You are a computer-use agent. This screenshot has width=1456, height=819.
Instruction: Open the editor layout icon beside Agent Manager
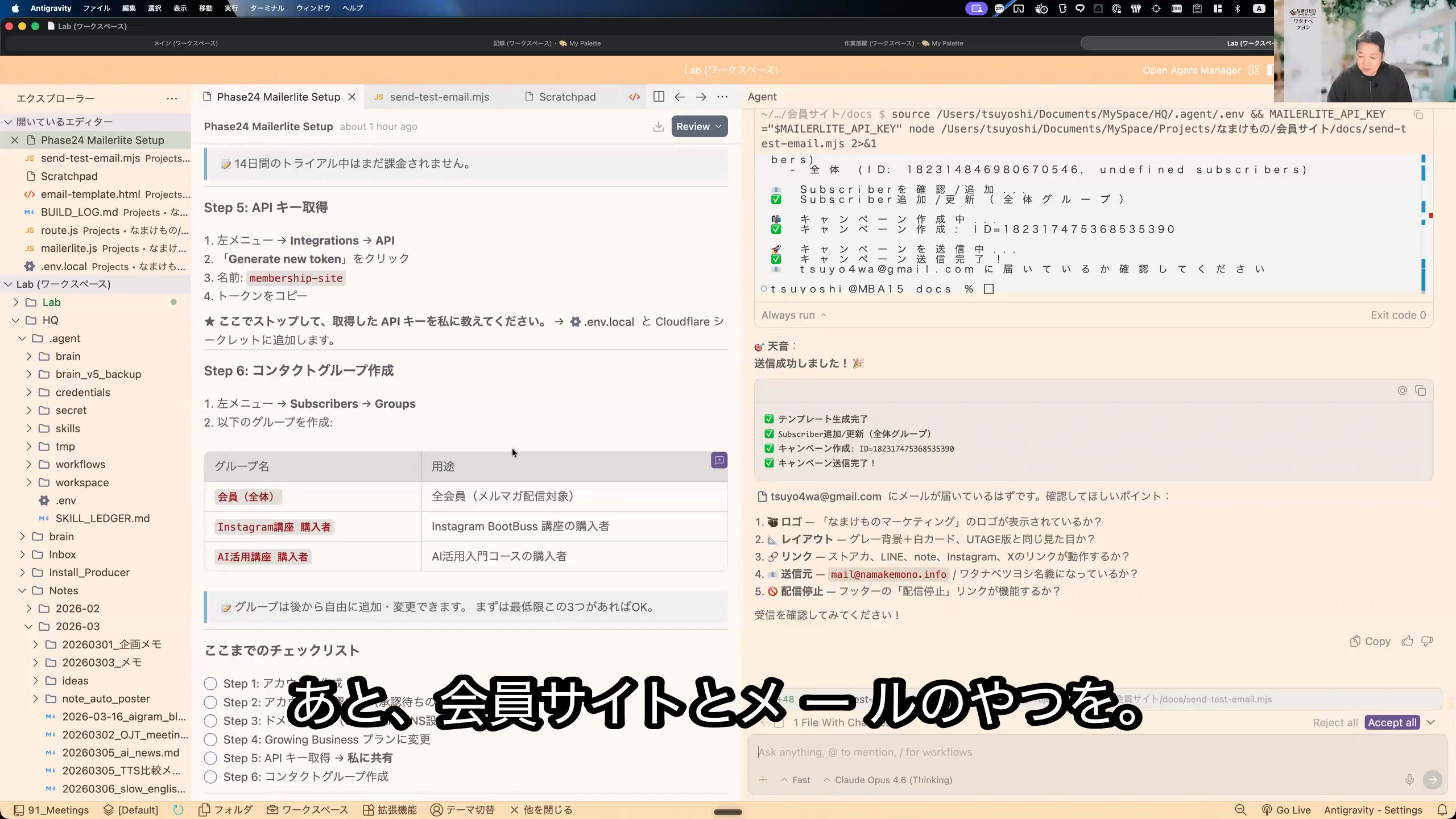(1254, 70)
